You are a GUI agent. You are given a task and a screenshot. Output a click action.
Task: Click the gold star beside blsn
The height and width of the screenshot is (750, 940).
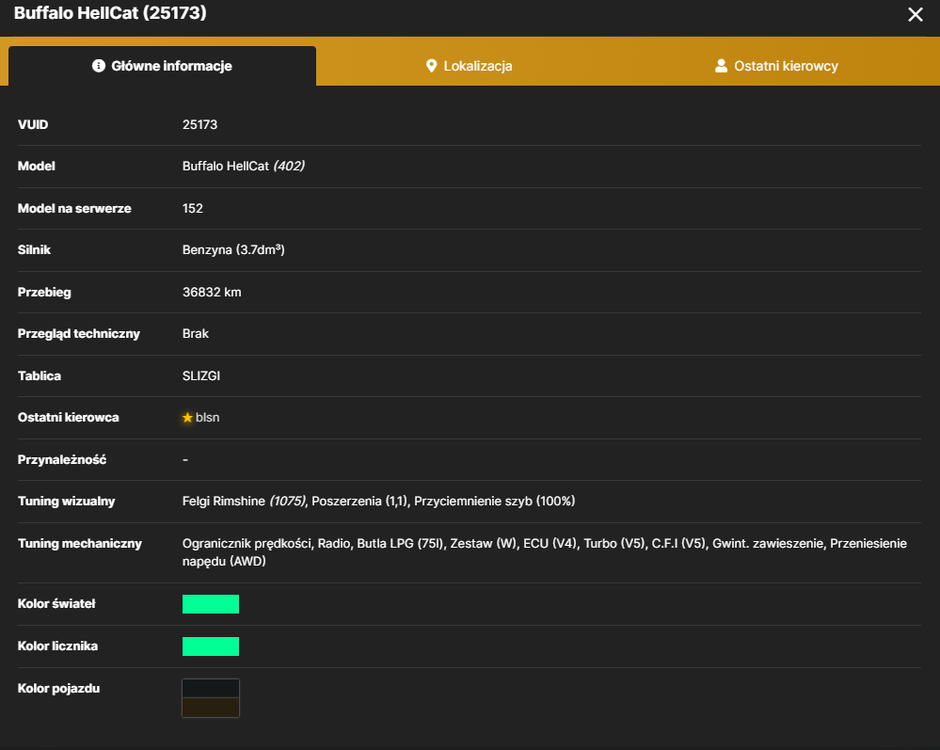click(188, 417)
